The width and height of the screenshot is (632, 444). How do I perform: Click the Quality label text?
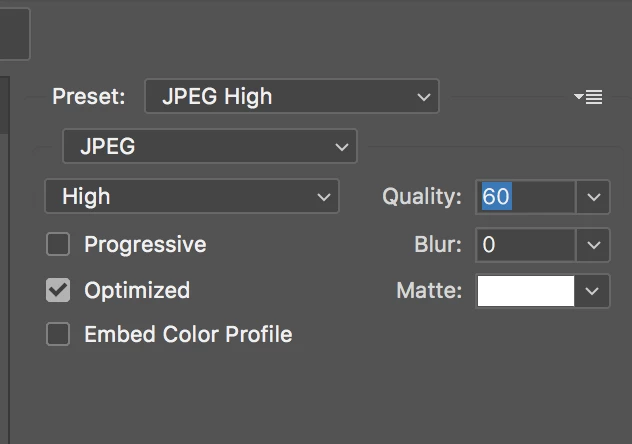[x=422, y=197]
